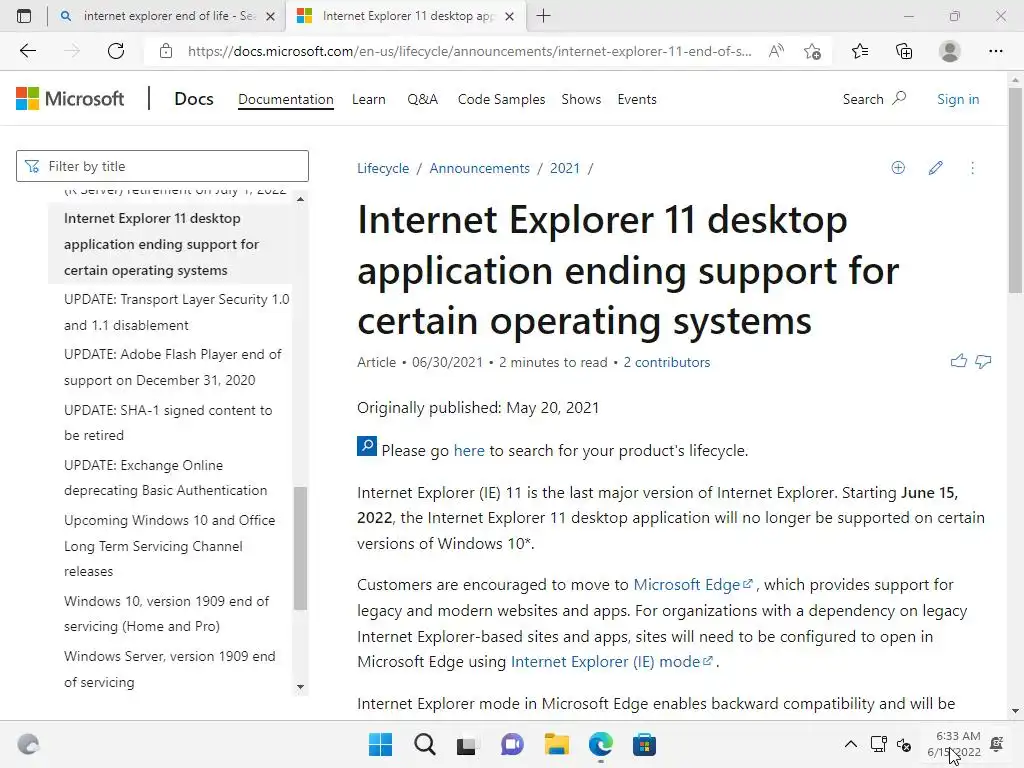The width and height of the screenshot is (1024, 768).
Task: Open the article more actions menu
Action: point(972,168)
